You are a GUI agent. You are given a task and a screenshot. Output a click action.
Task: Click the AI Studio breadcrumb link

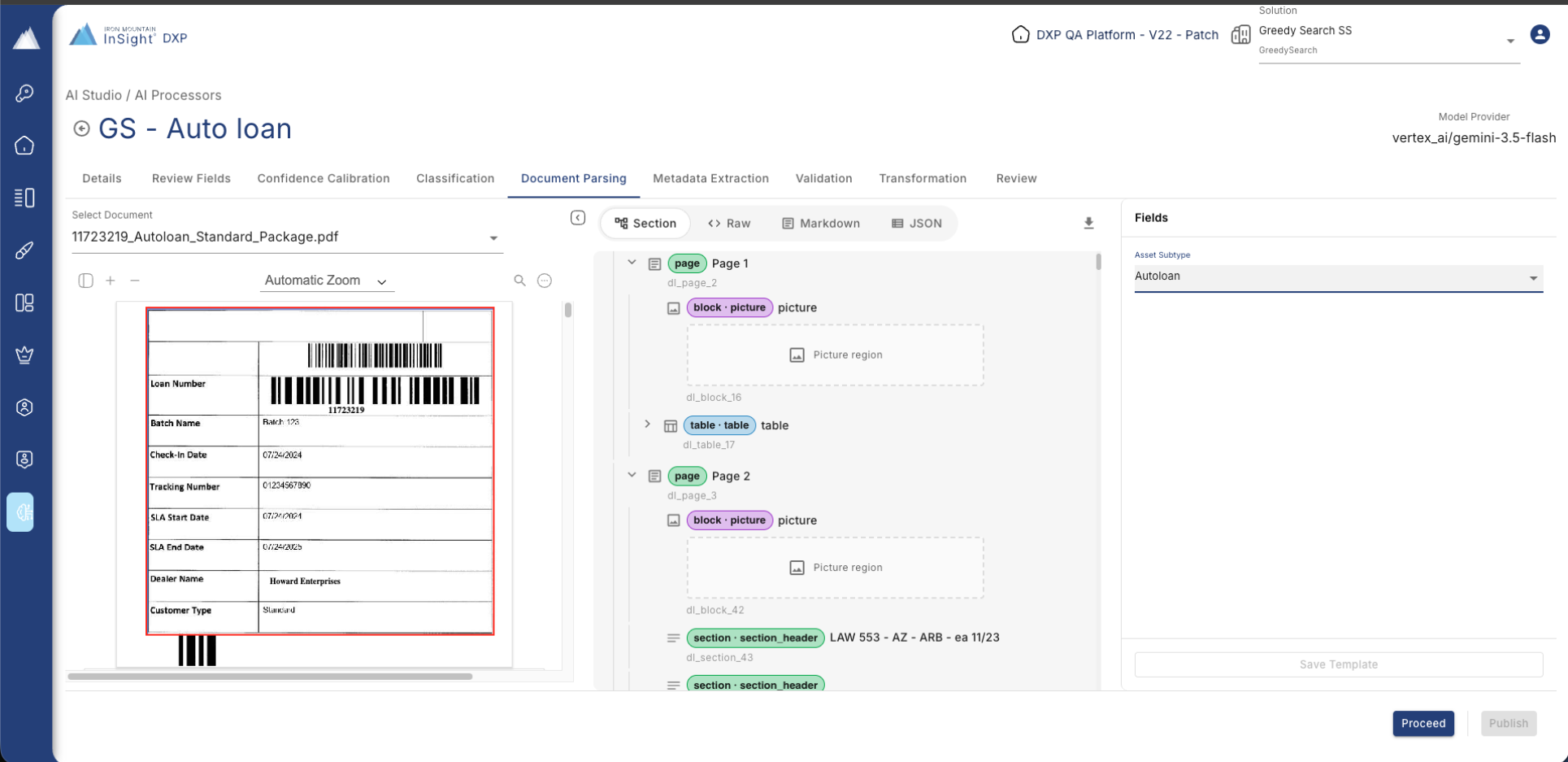93,95
